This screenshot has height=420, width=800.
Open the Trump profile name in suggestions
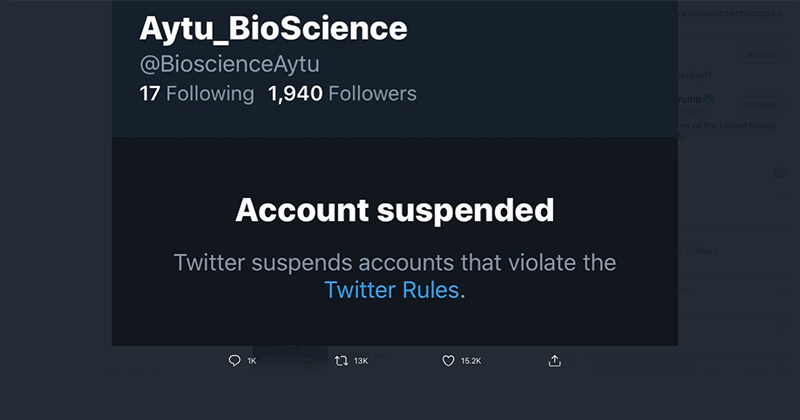pyautogui.click(x=688, y=100)
